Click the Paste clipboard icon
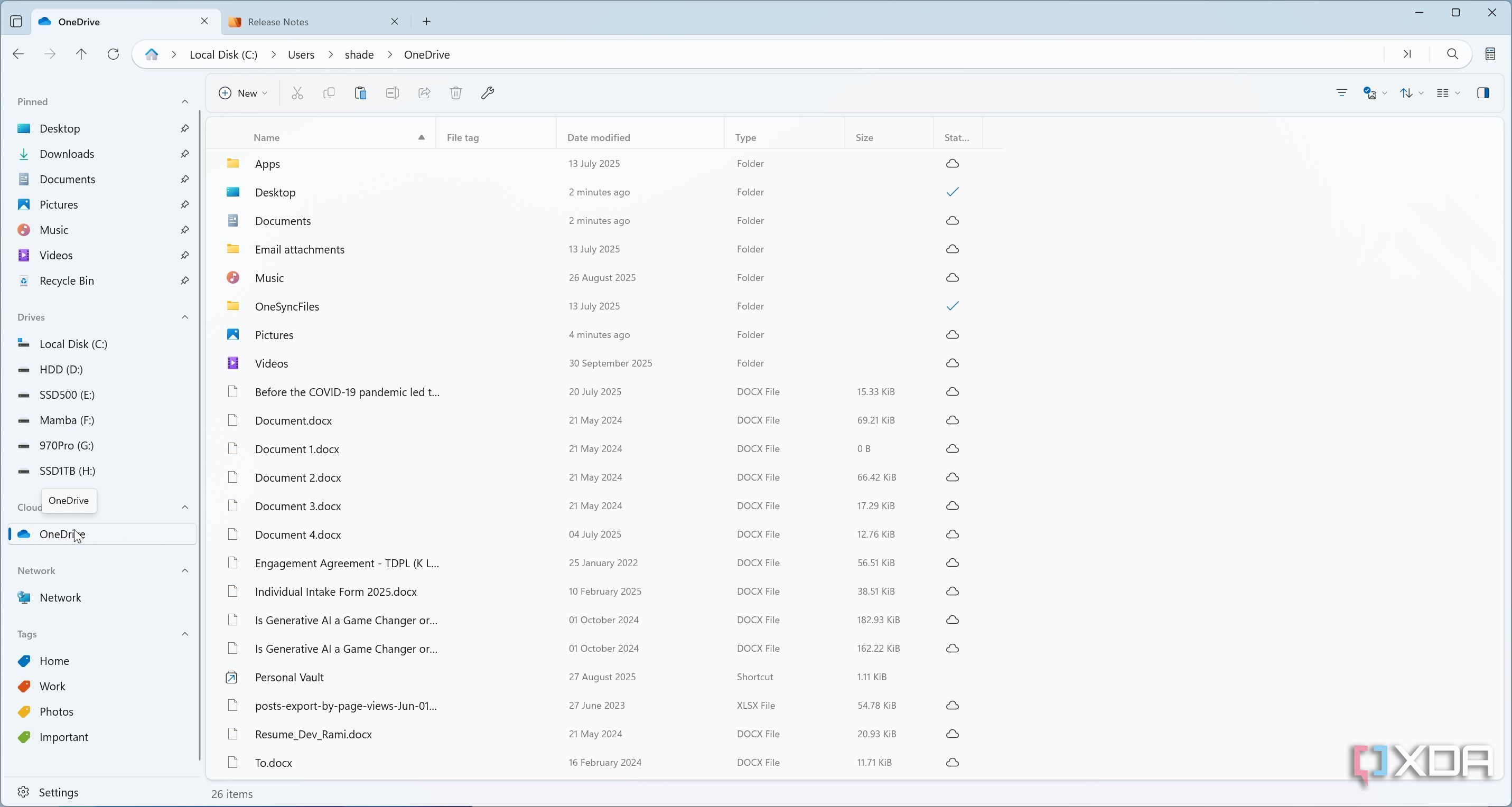This screenshot has width=1512, height=807. [x=360, y=93]
